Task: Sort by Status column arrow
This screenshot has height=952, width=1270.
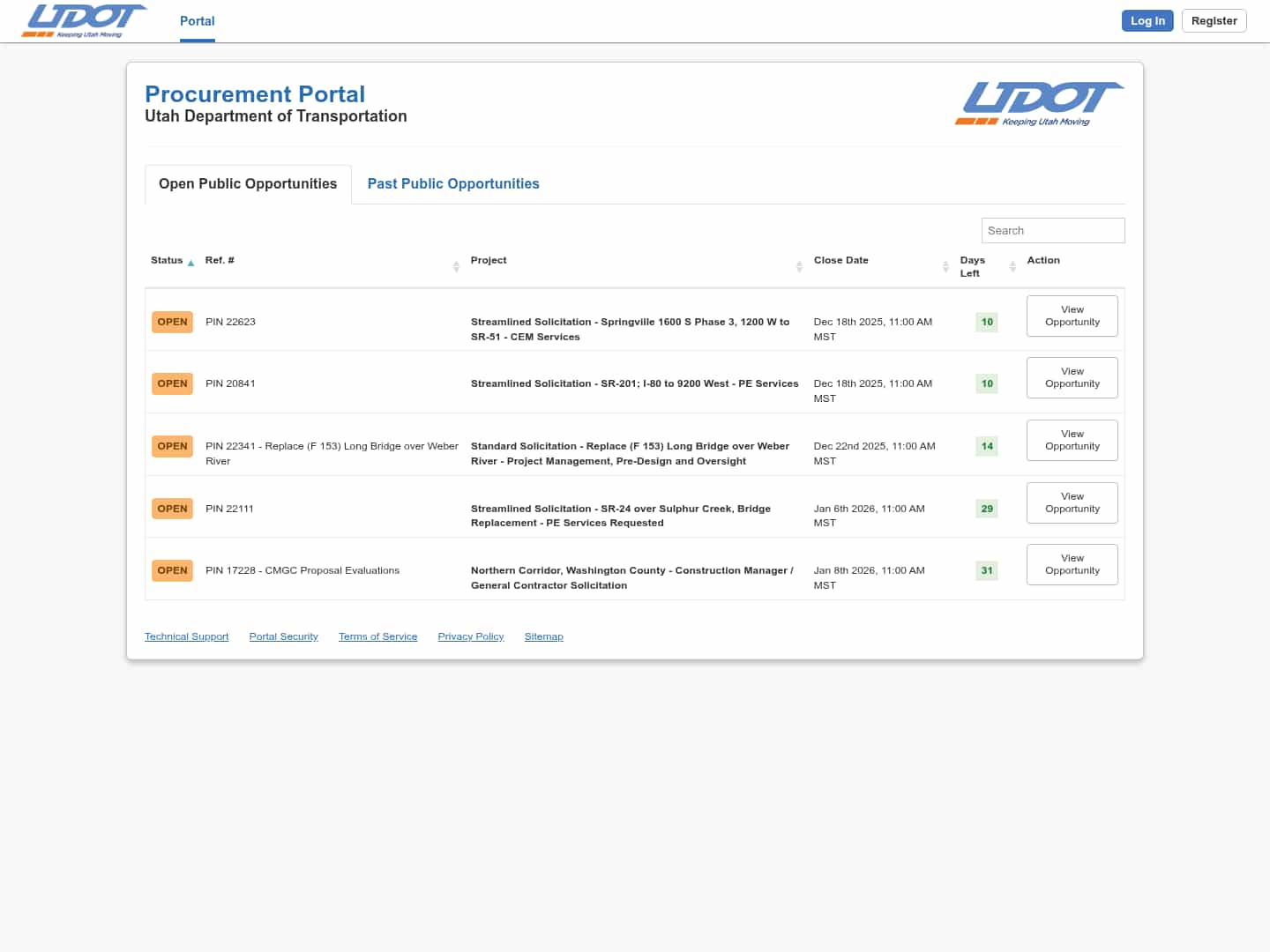Action: [x=190, y=262]
